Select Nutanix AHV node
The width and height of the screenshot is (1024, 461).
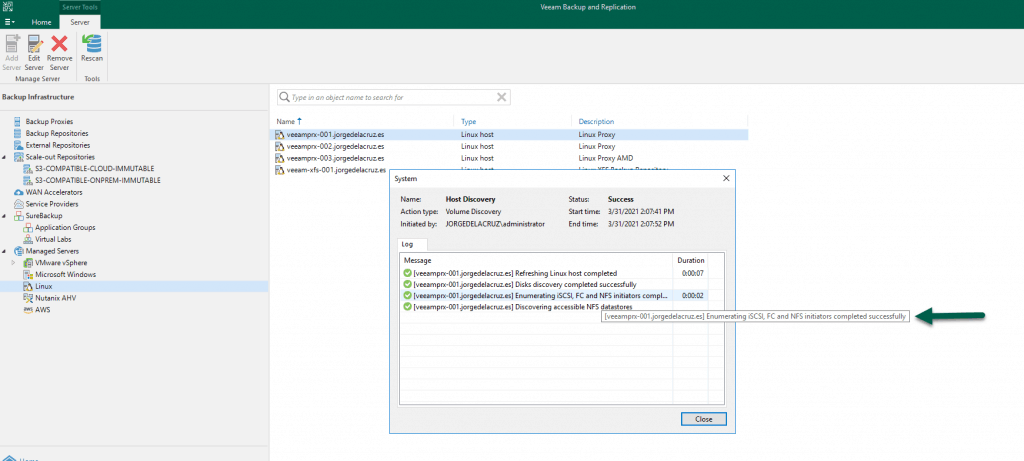[56, 298]
